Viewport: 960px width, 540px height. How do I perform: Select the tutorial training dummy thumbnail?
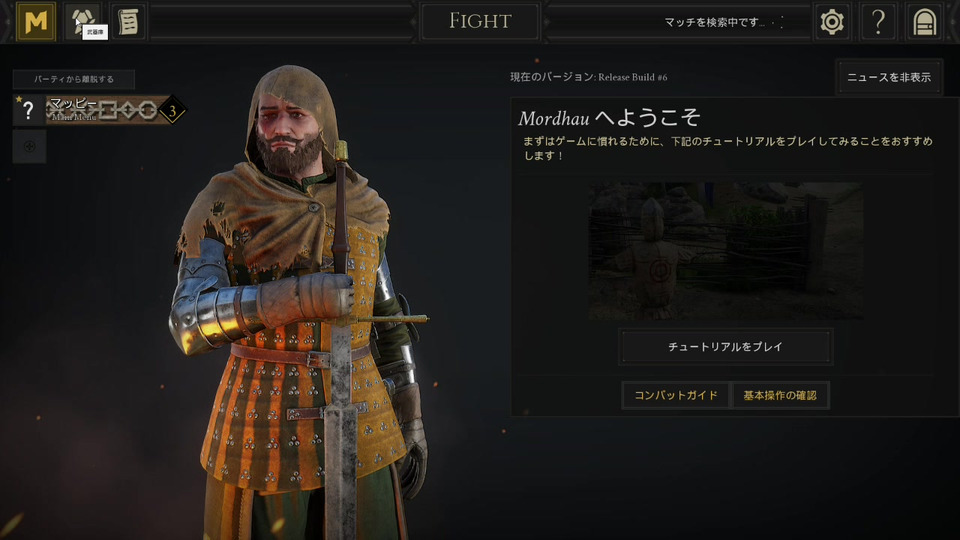coord(726,251)
